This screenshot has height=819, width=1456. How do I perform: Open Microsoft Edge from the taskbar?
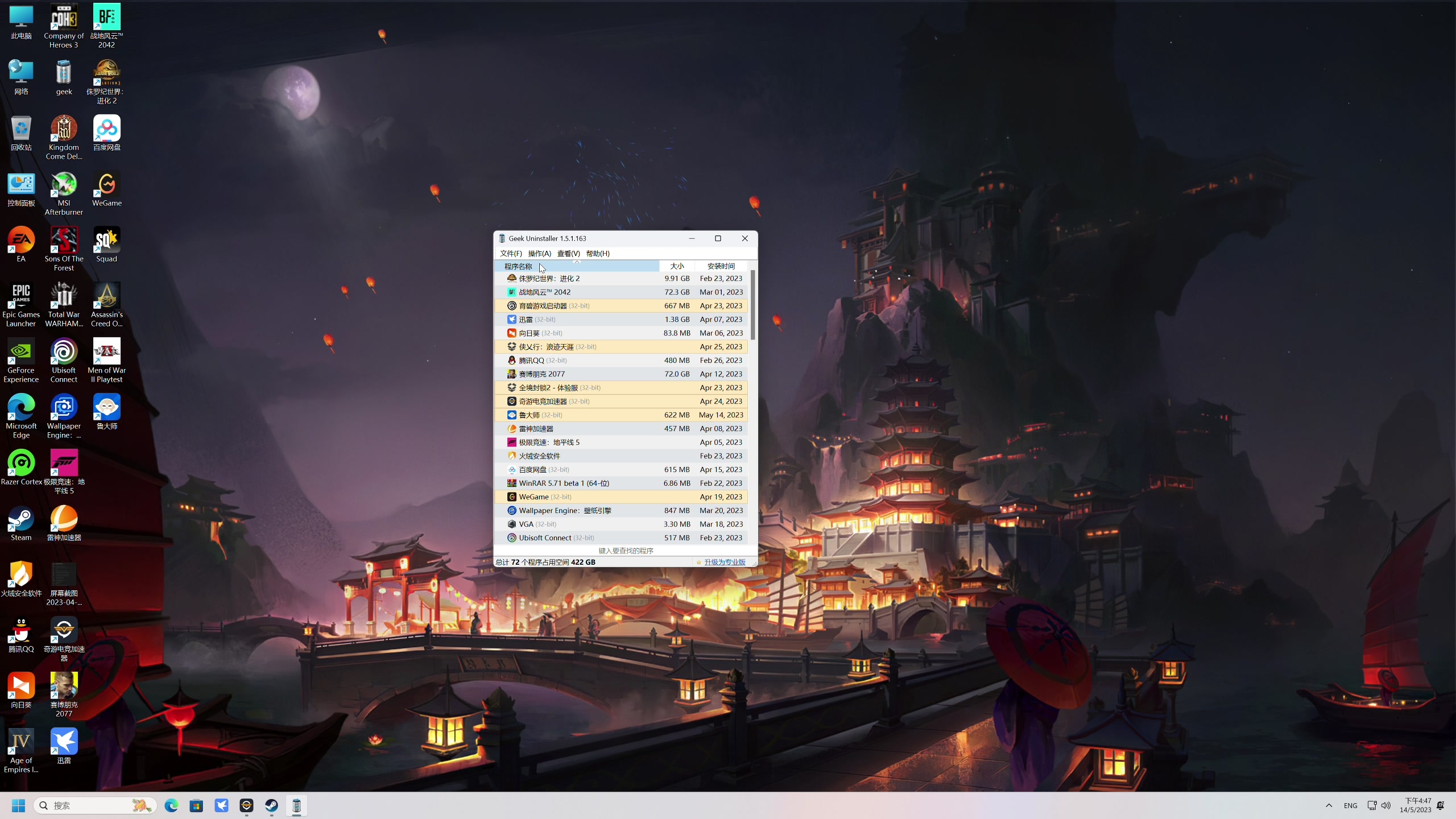[x=171, y=805]
